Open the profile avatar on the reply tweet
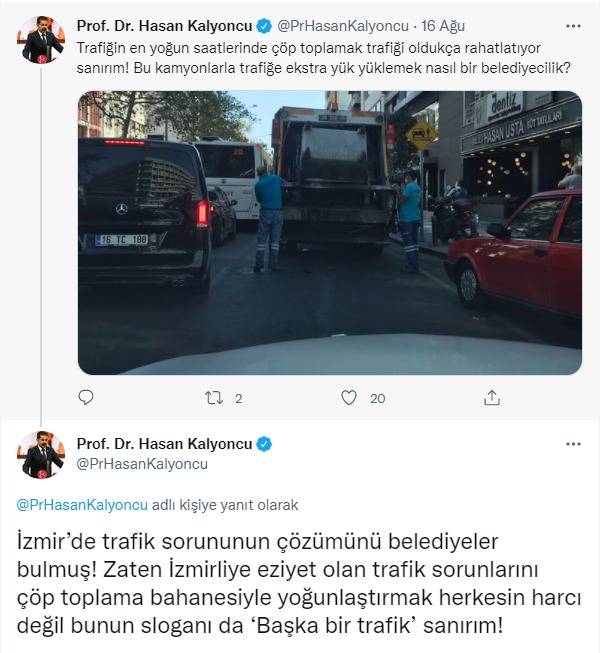Viewport: 602px width, 653px height. 41,455
